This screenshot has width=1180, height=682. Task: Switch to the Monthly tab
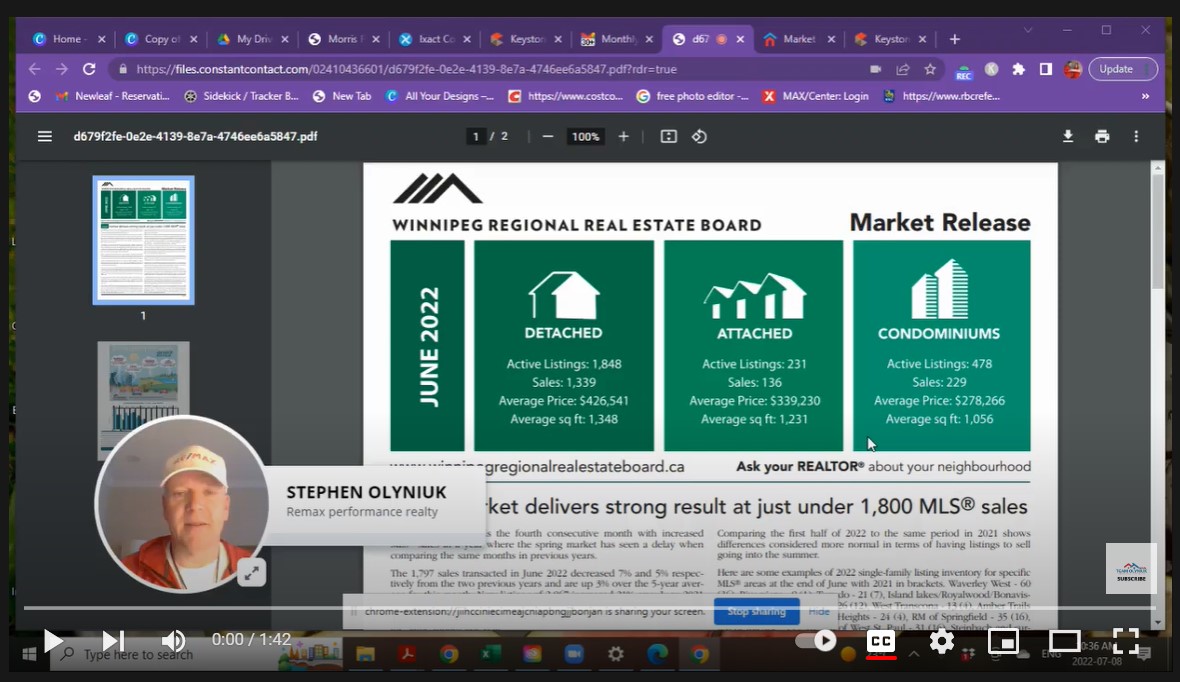click(x=617, y=39)
